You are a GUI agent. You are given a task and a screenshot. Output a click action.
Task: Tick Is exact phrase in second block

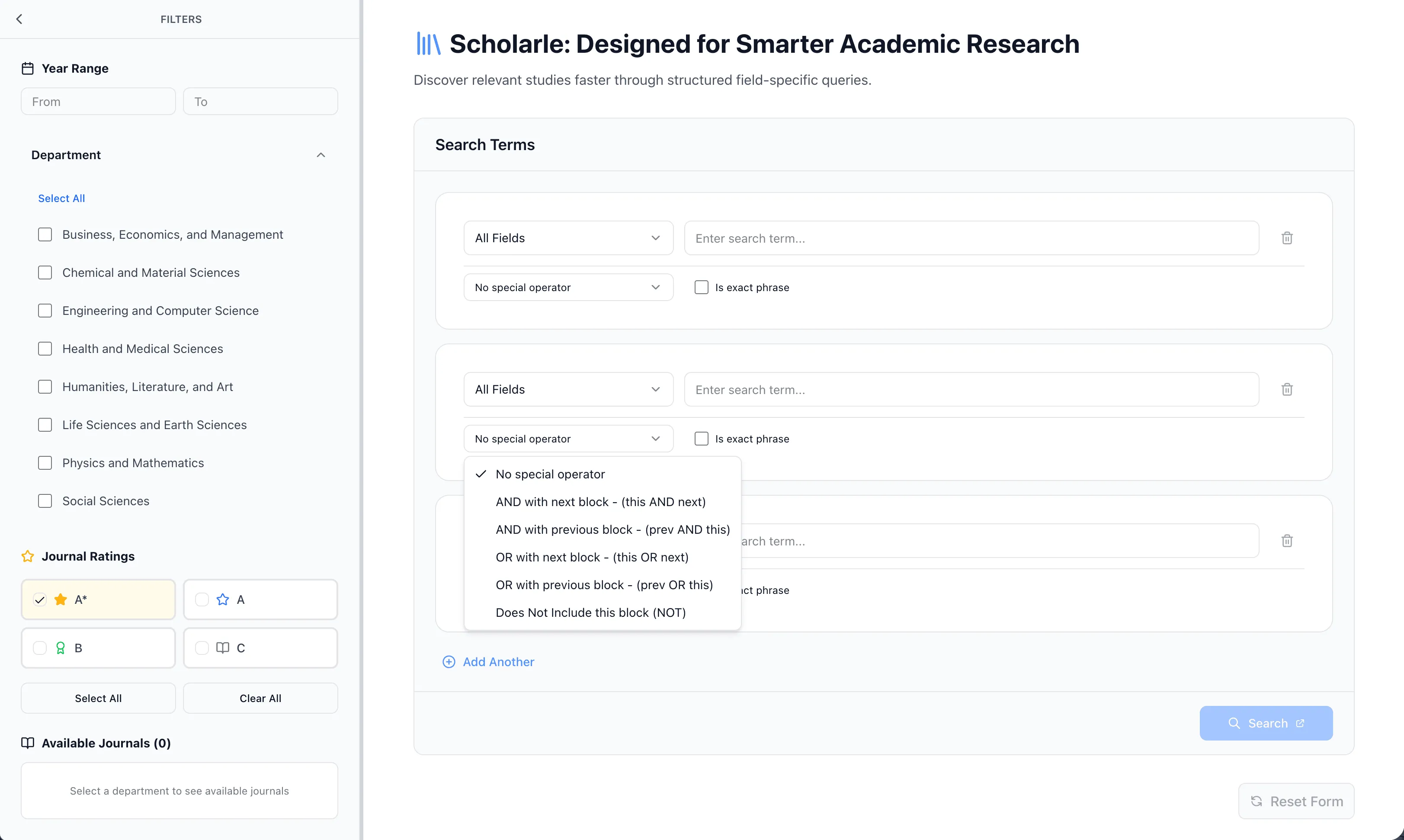click(701, 439)
